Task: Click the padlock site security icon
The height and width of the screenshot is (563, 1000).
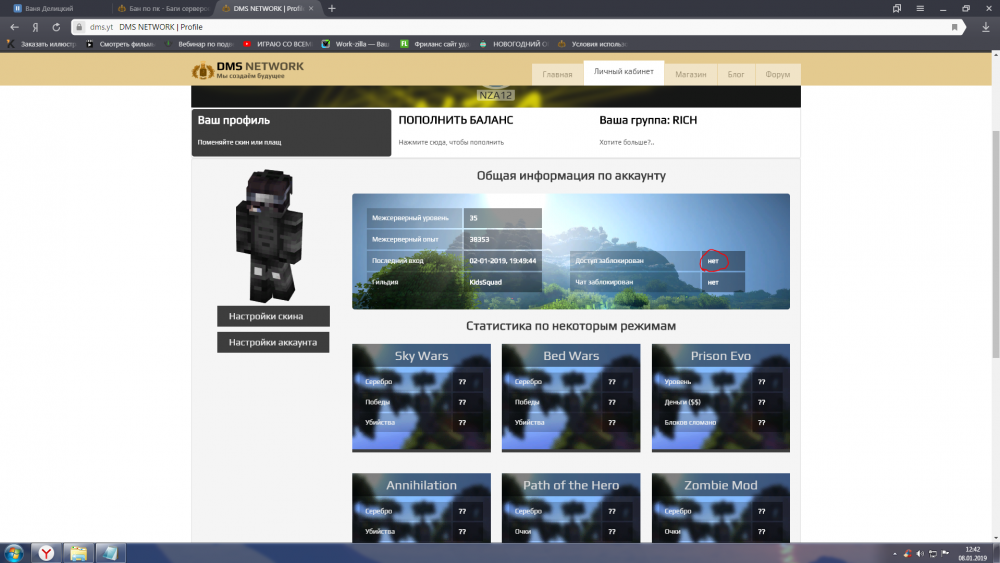Action: click(79, 27)
